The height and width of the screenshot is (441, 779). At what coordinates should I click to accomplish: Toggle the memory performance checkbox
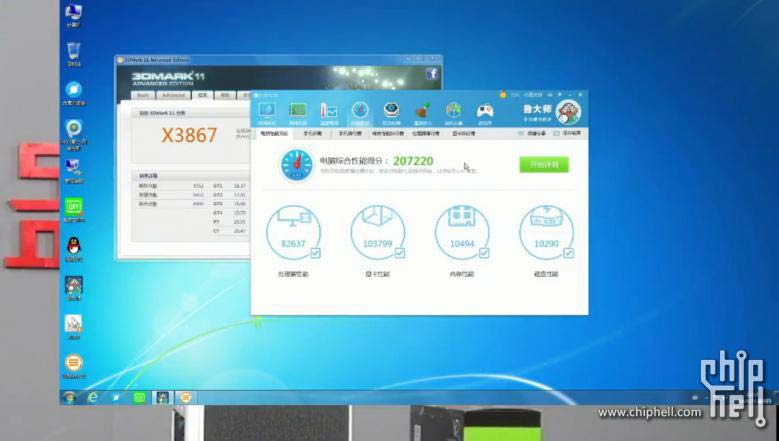point(483,253)
